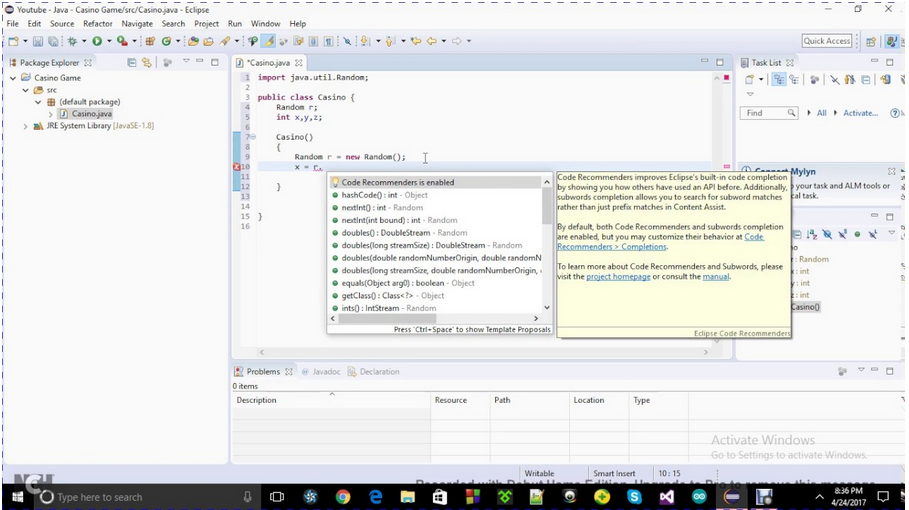Screen dimensions: 909x510
Task: Toggle Link with Editor in Package Explorer
Action: pos(146,62)
